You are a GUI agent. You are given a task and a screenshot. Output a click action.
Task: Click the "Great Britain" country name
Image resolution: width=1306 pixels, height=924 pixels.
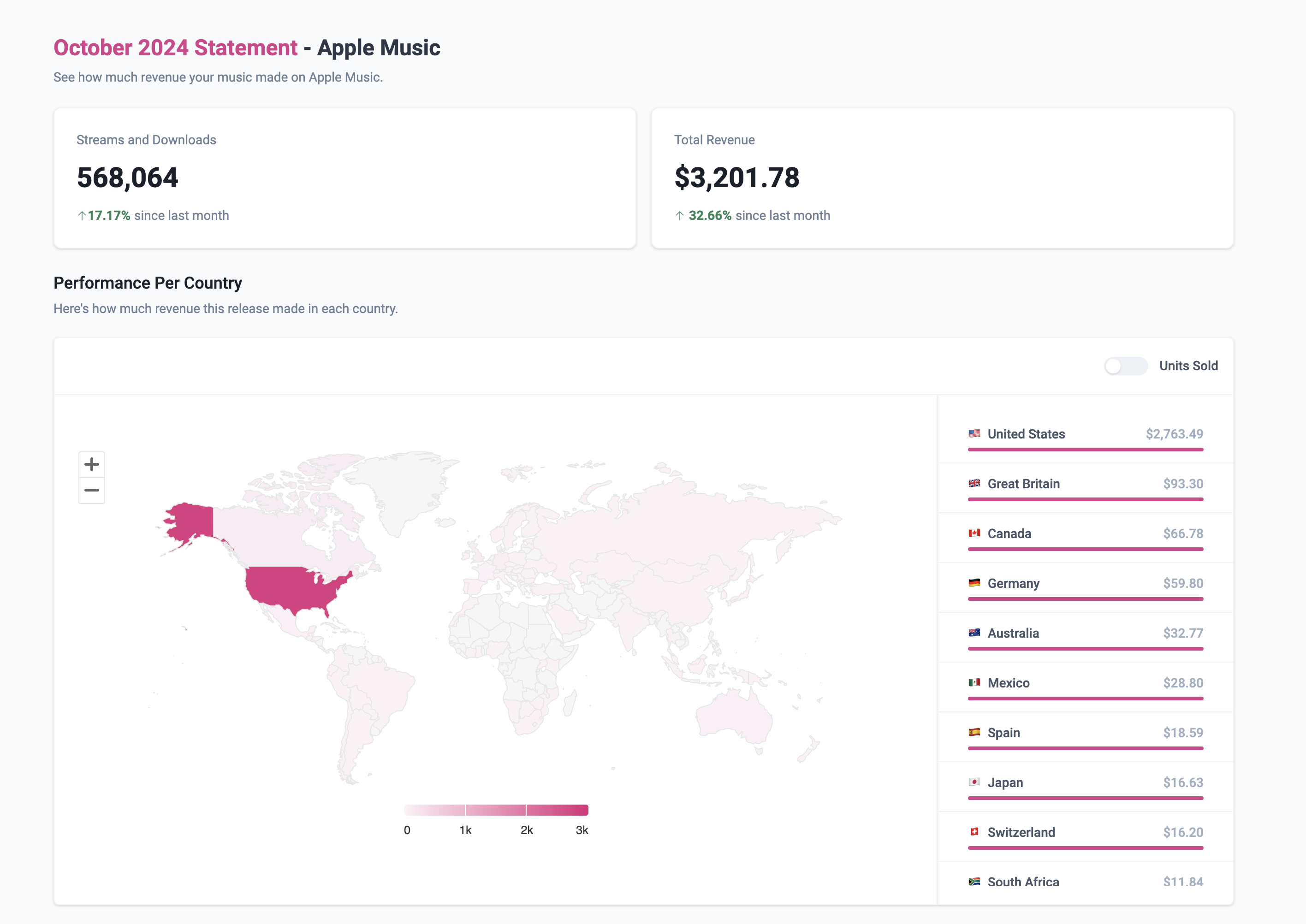1023,484
